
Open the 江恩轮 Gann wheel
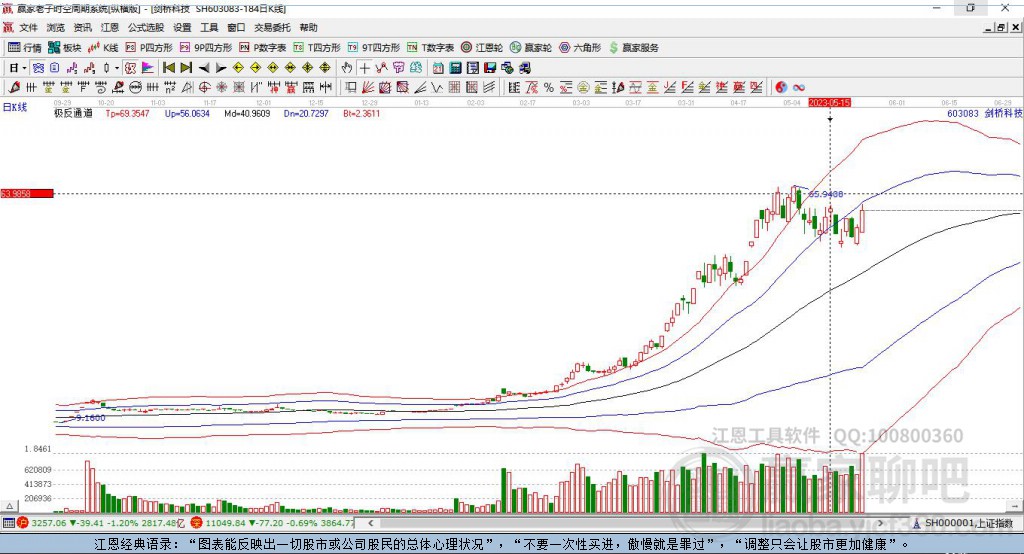click(482, 48)
